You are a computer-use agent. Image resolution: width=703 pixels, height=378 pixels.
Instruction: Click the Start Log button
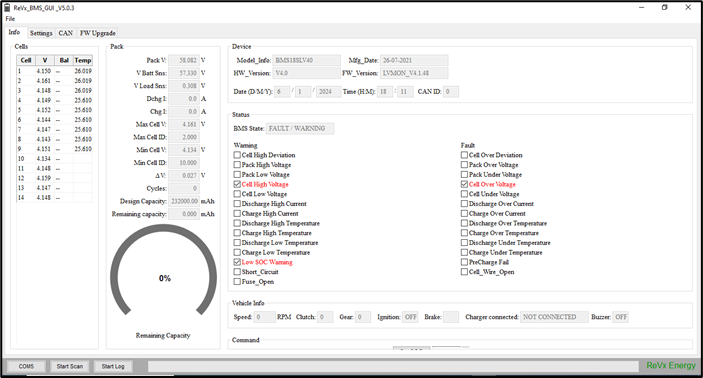[113, 366]
